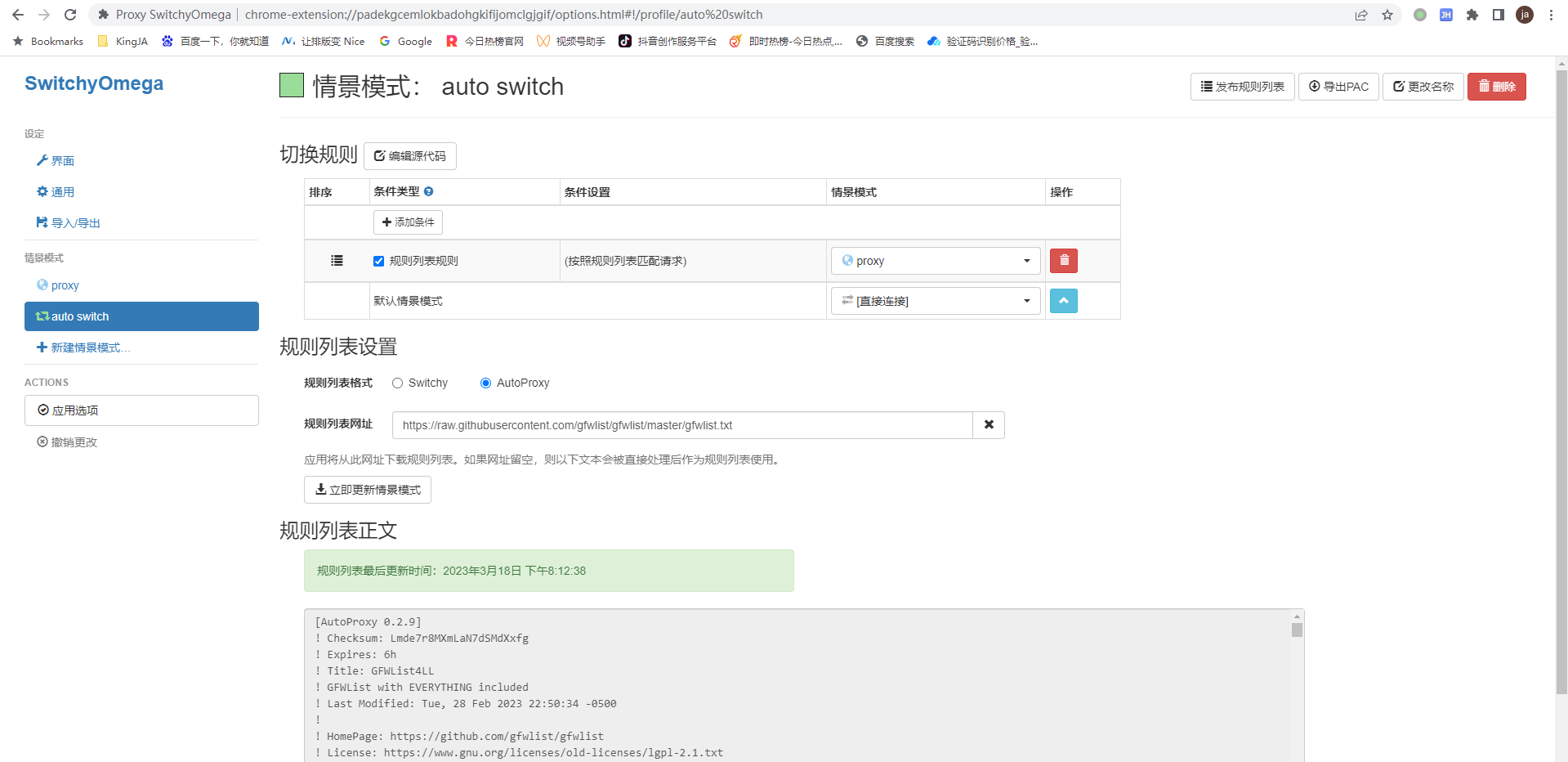Click the rule list URL input field
The width and height of the screenshot is (1568, 762).
(682, 425)
